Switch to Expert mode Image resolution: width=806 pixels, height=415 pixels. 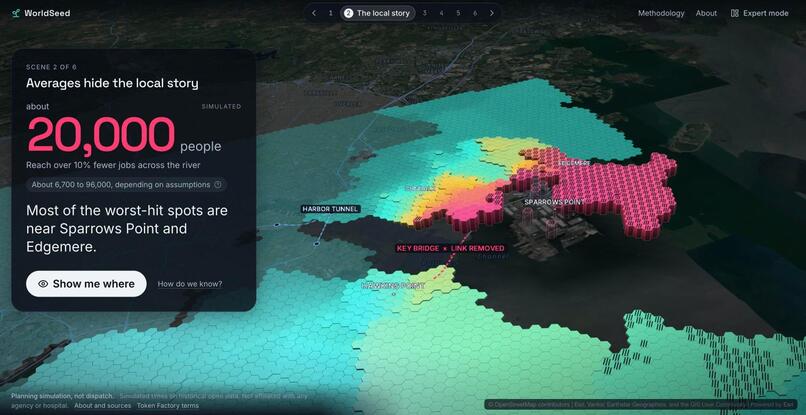pos(759,13)
